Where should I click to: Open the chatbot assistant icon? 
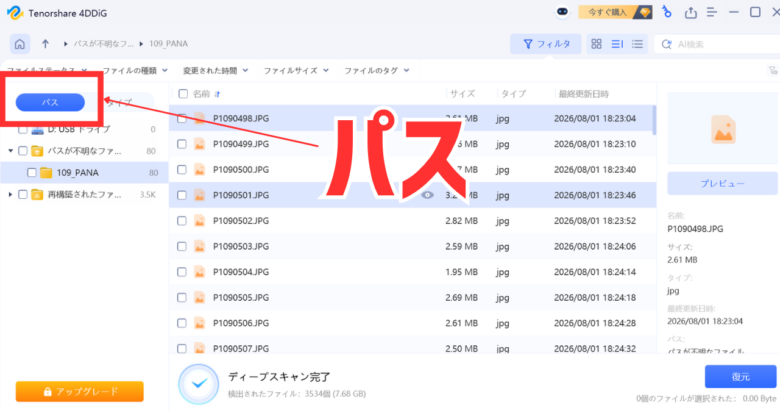(x=562, y=12)
